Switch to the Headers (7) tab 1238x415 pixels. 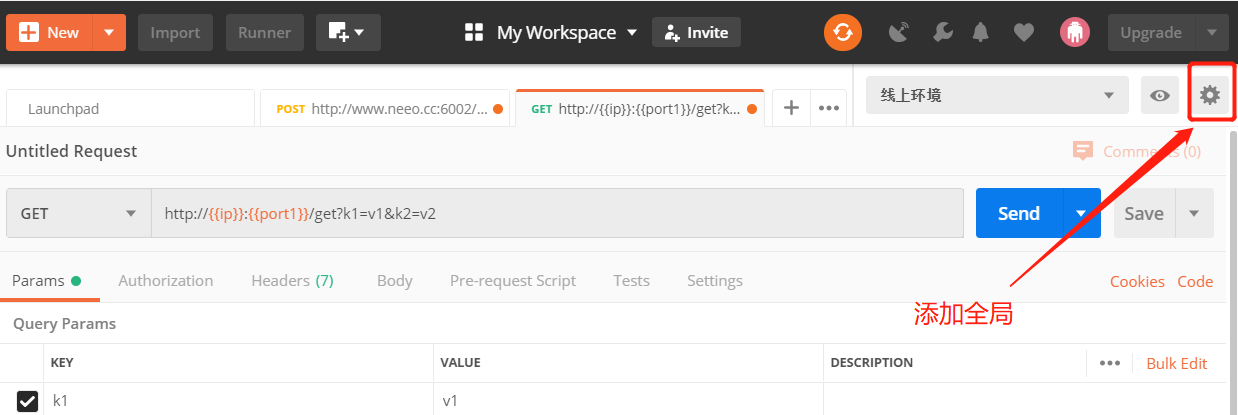point(292,281)
